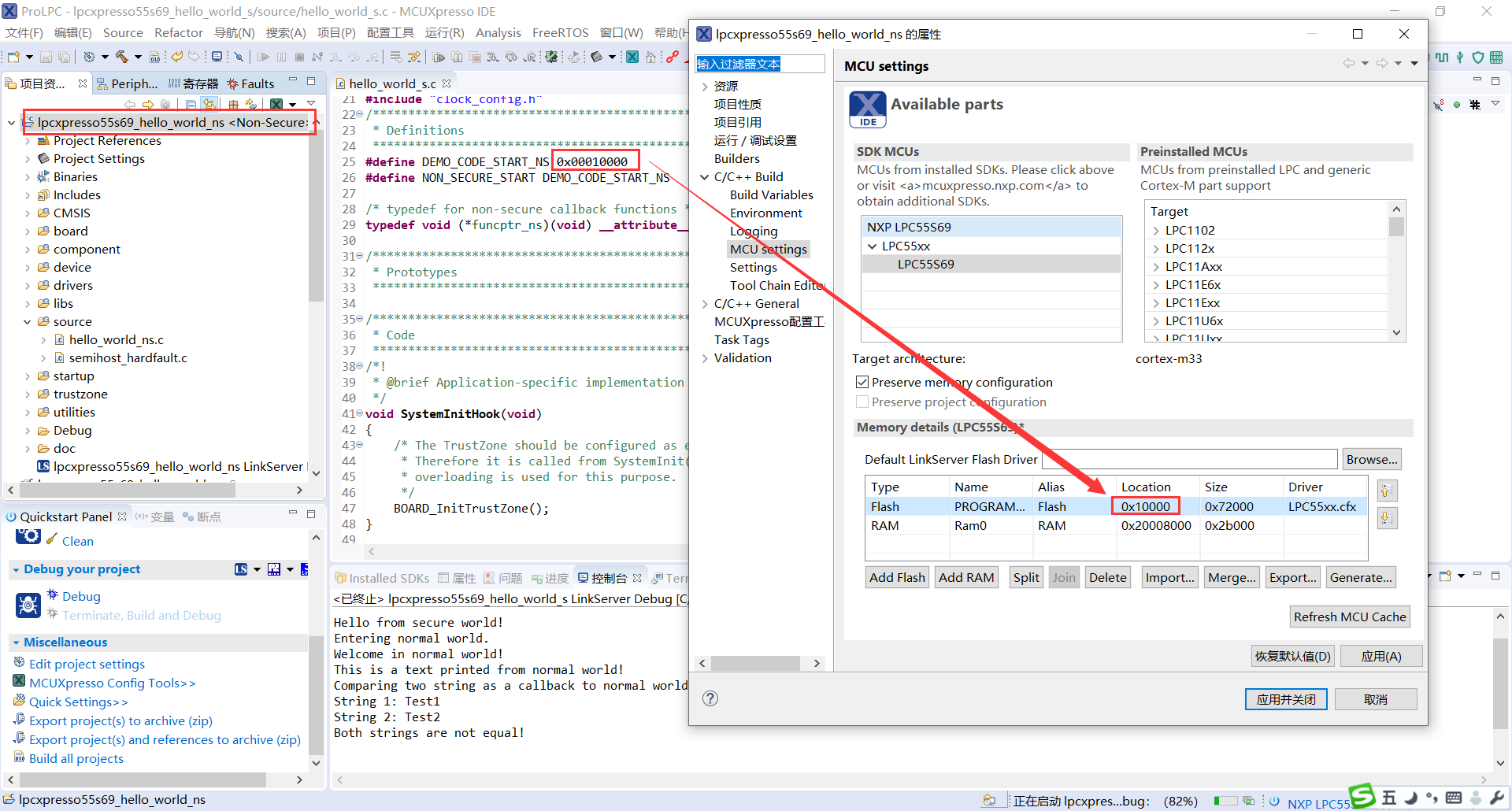Click the filter text input field in the dialog
Image resolution: width=1512 pixels, height=811 pixels.
(x=760, y=64)
